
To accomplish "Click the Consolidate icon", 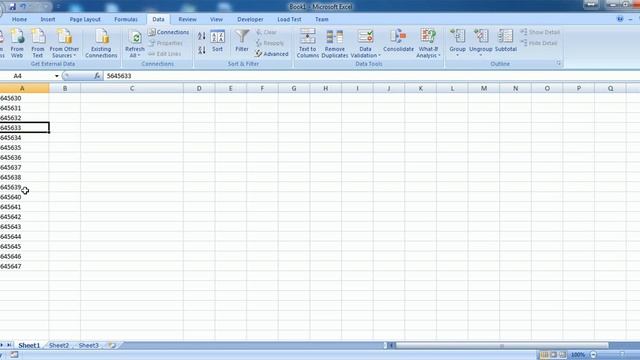I will pos(398,41).
